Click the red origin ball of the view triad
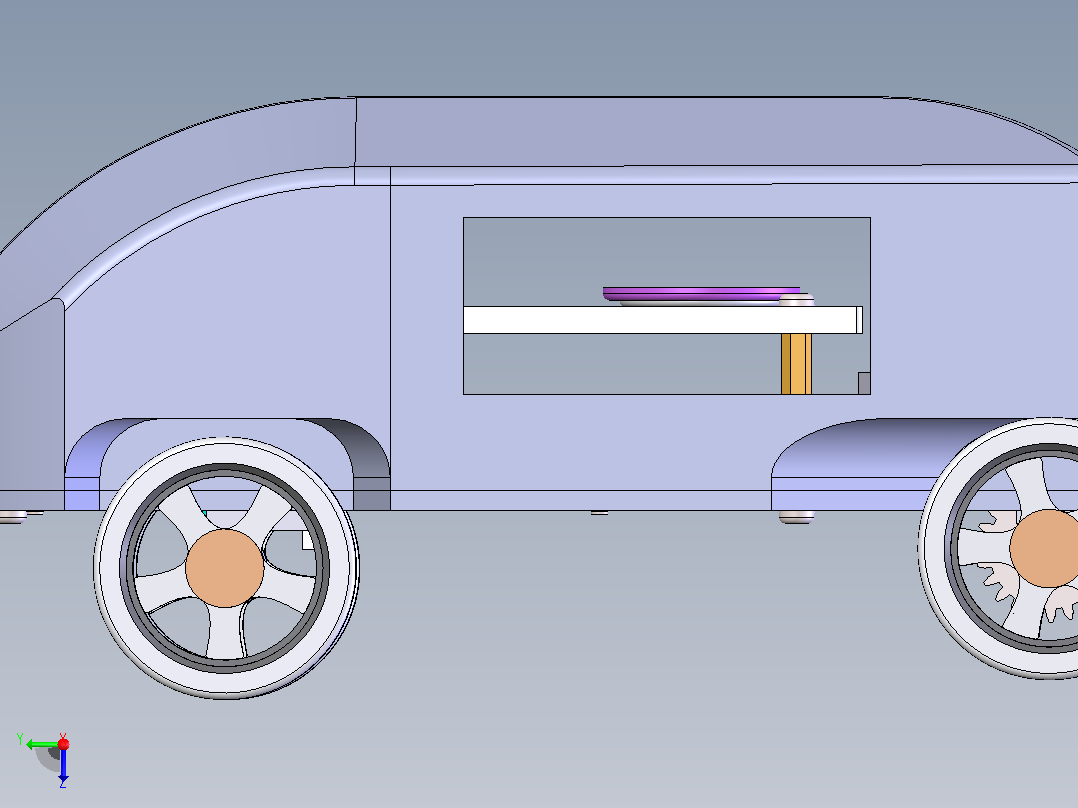This screenshot has width=1078, height=808. click(63, 744)
